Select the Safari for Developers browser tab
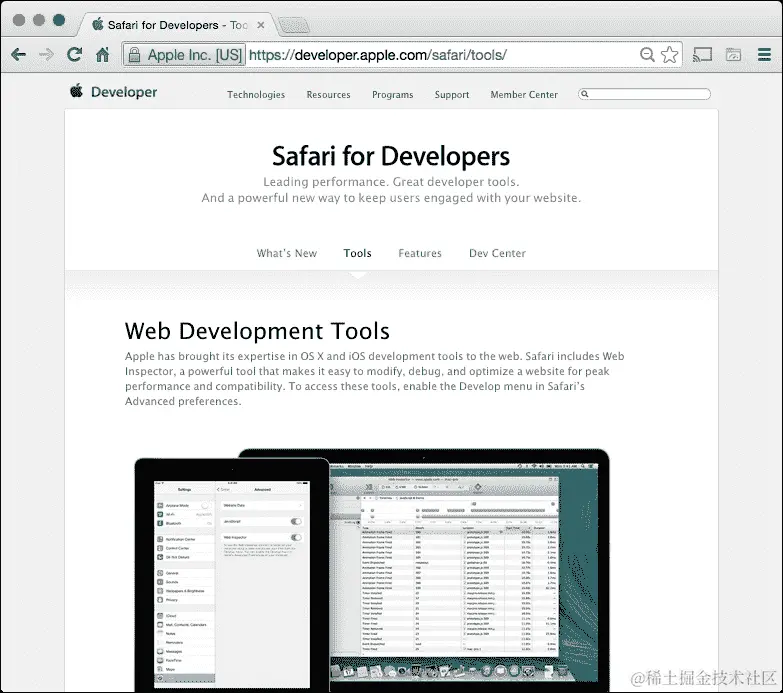Image resolution: width=783 pixels, height=693 pixels. [177, 25]
